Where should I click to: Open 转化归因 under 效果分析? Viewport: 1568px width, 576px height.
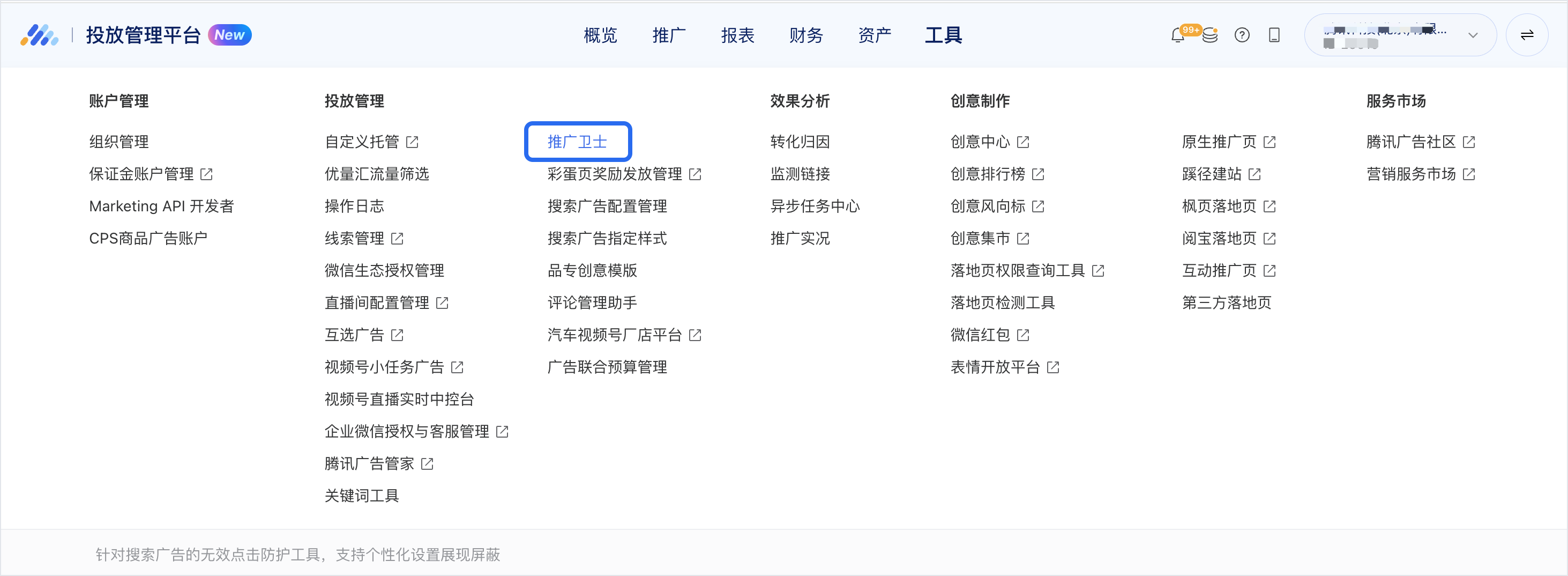tap(800, 142)
